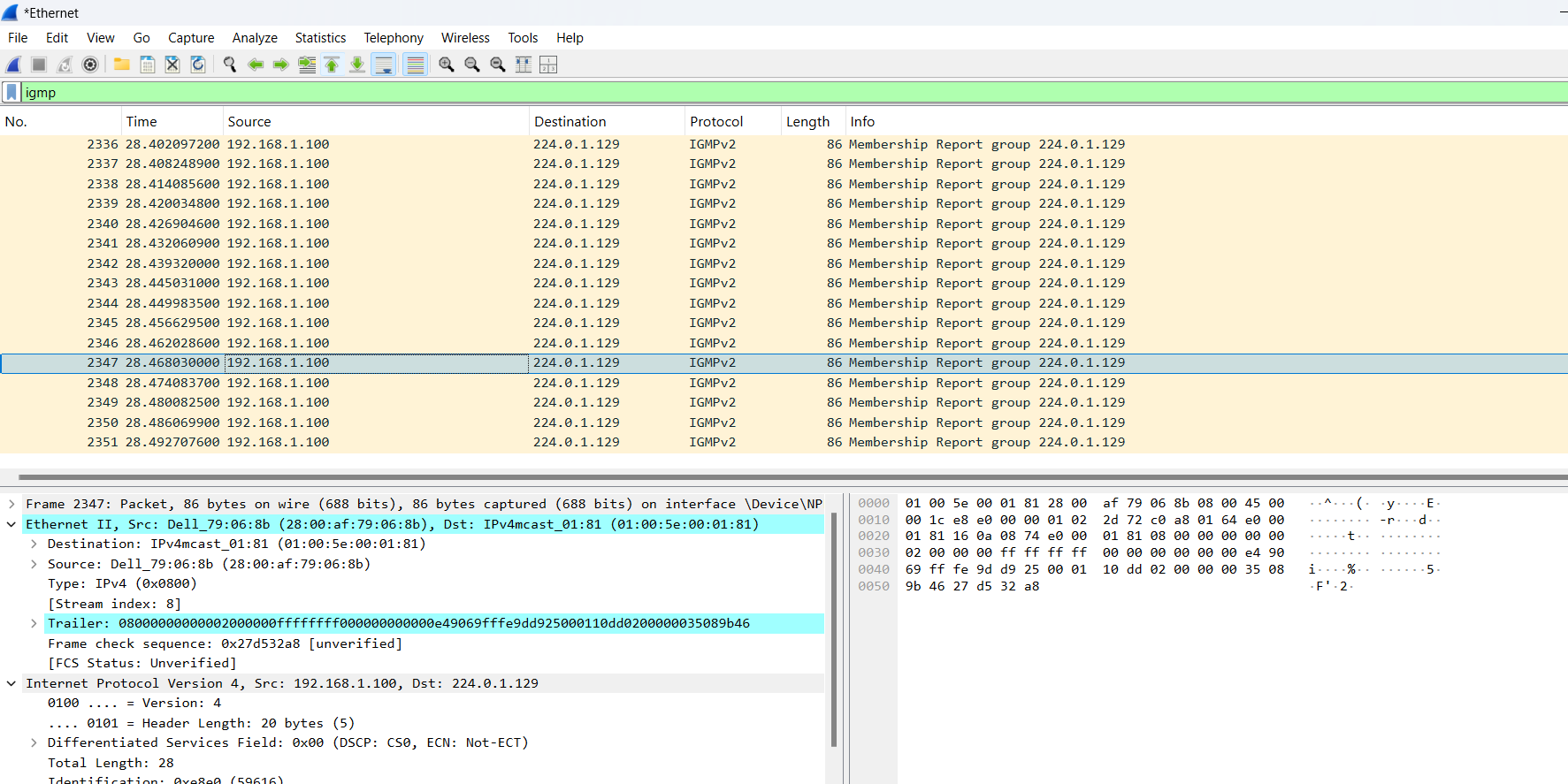This screenshot has width=1568, height=784.
Task: Open the Analyze menu
Action: point(255,38)
